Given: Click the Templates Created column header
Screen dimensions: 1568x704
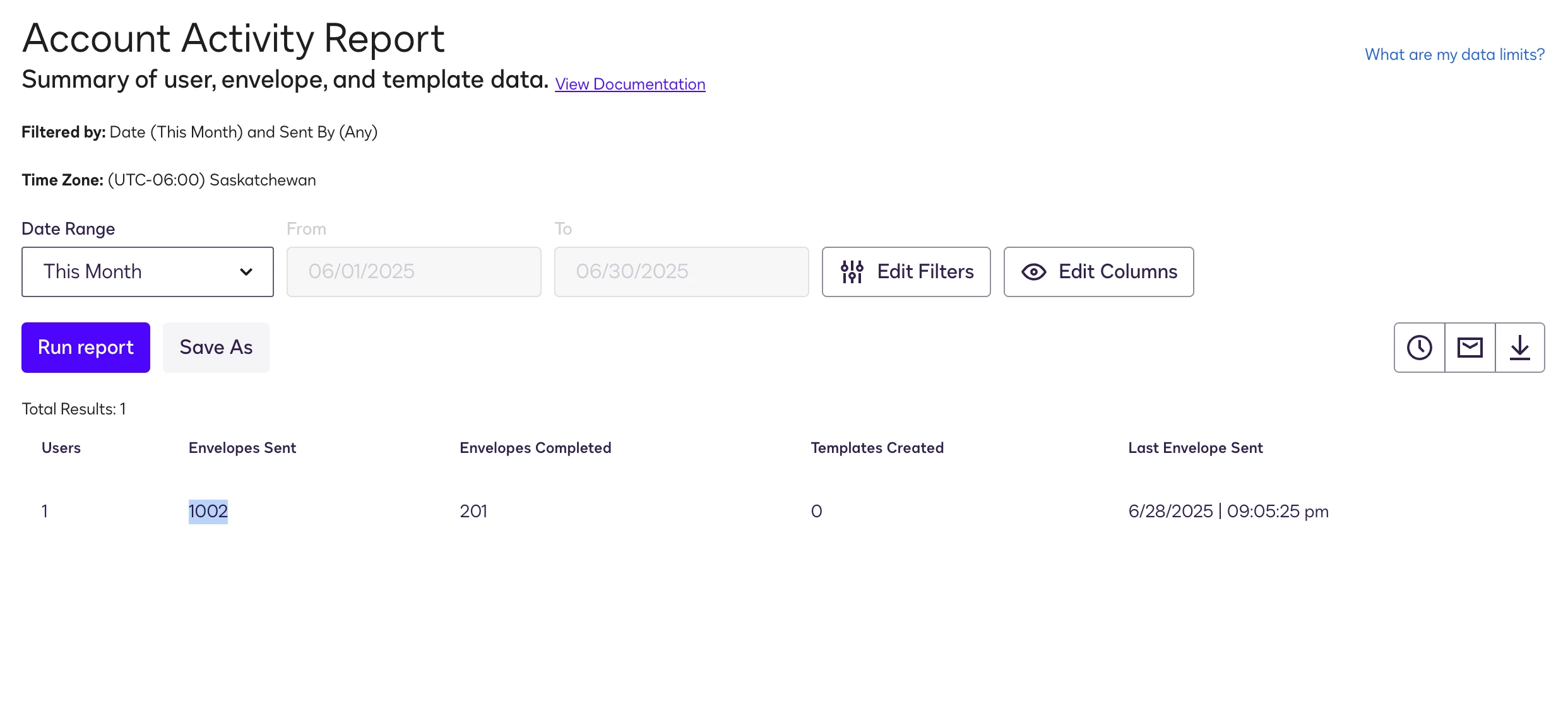Looking at the screenshot, I should [877, 448].
